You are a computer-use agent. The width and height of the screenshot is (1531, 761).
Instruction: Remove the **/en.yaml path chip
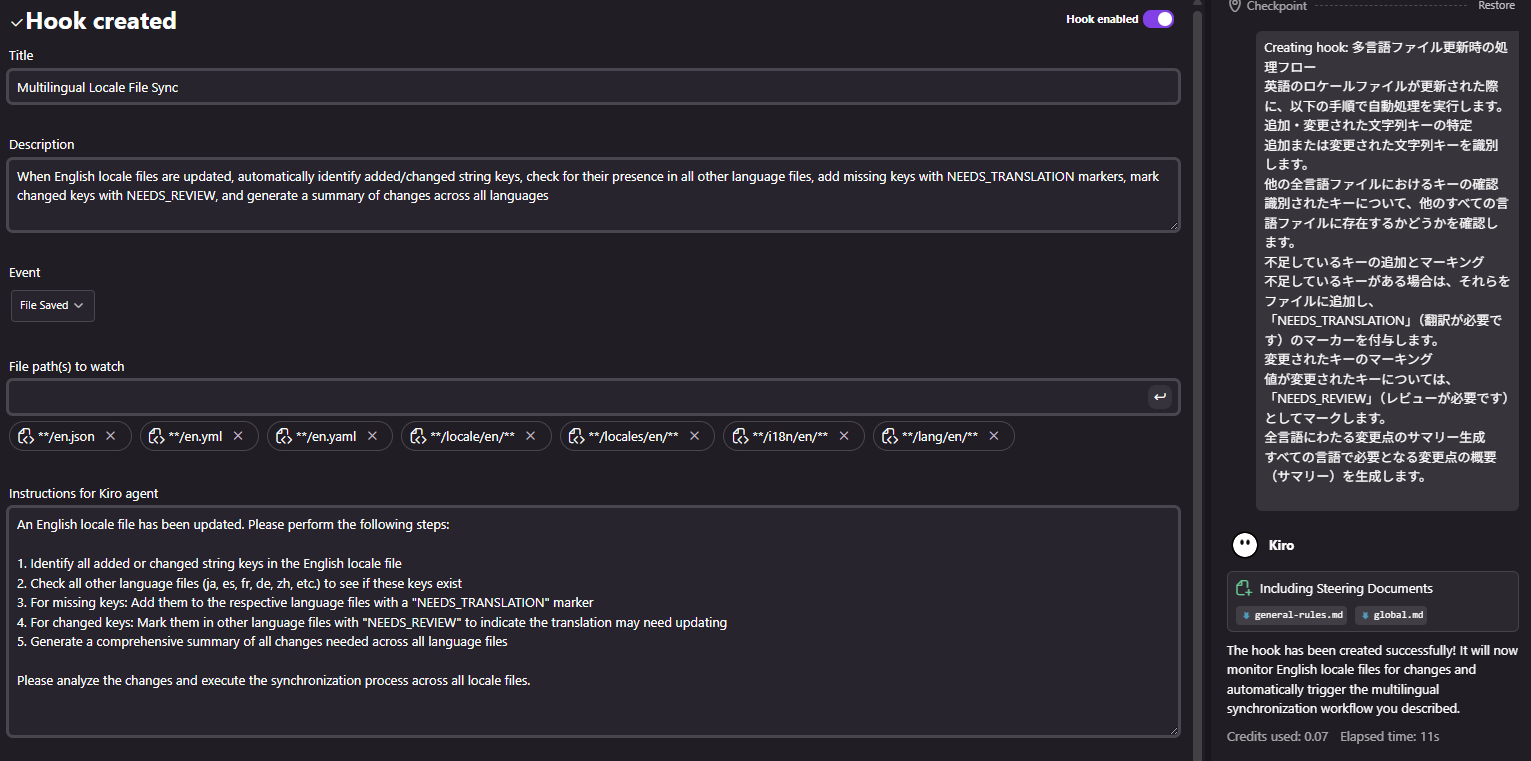pos(372,436)
